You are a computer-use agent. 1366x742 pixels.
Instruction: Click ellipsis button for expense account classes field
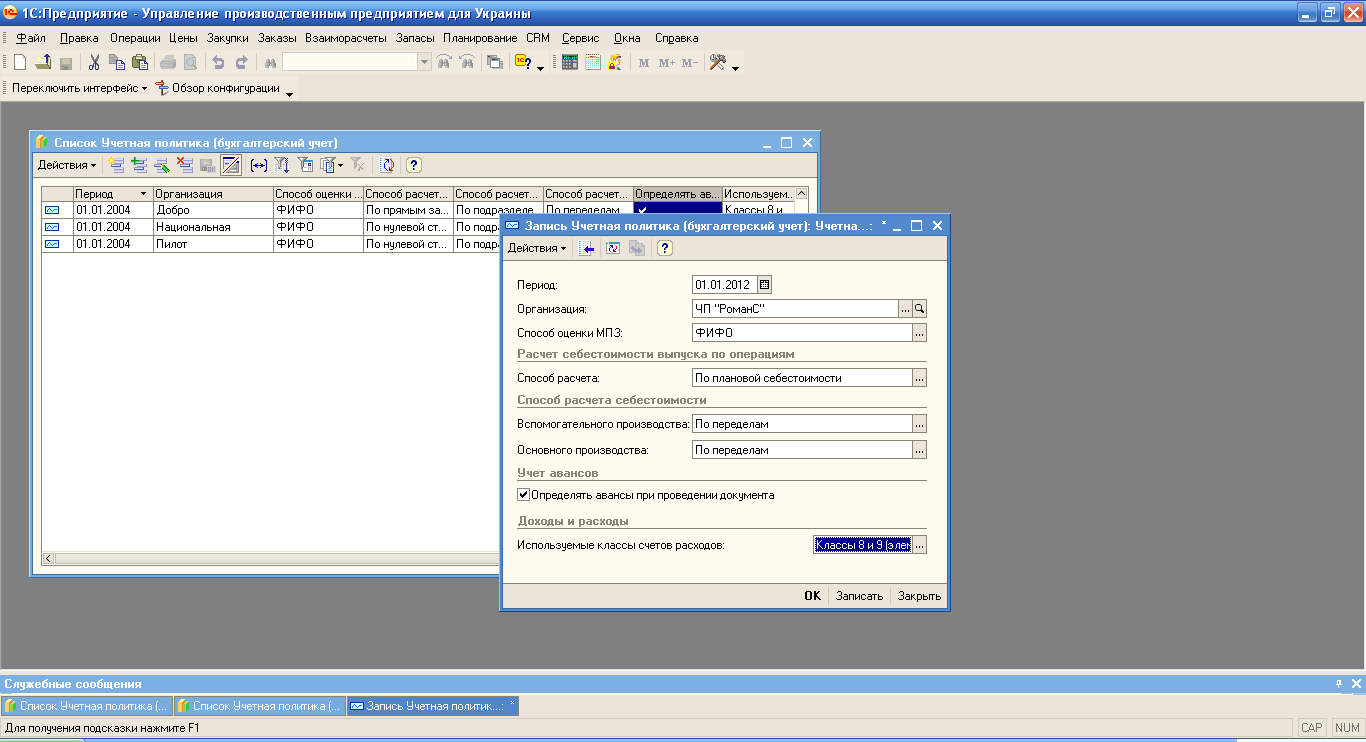tap(920, 545)
